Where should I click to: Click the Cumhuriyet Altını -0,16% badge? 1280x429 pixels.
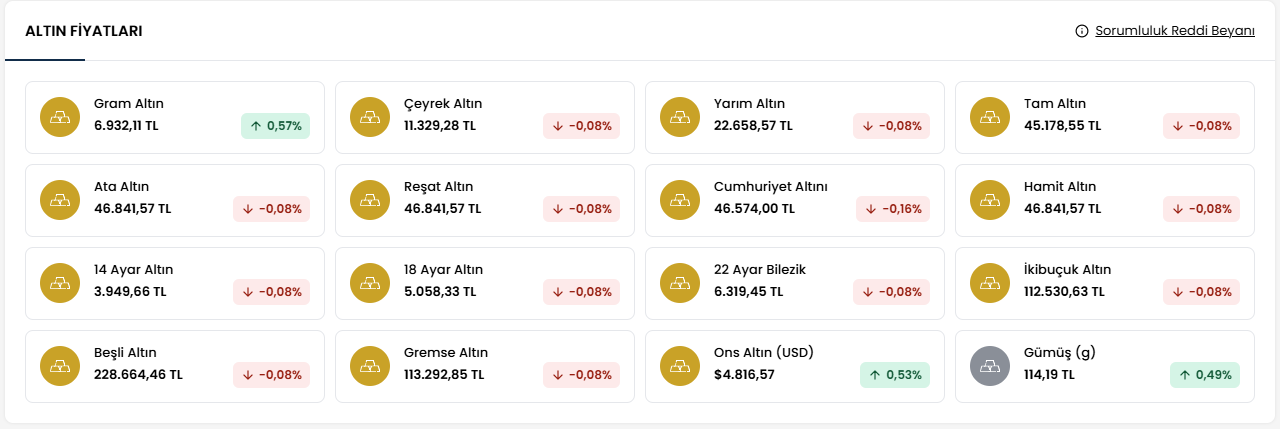click(x=893, y=209)
